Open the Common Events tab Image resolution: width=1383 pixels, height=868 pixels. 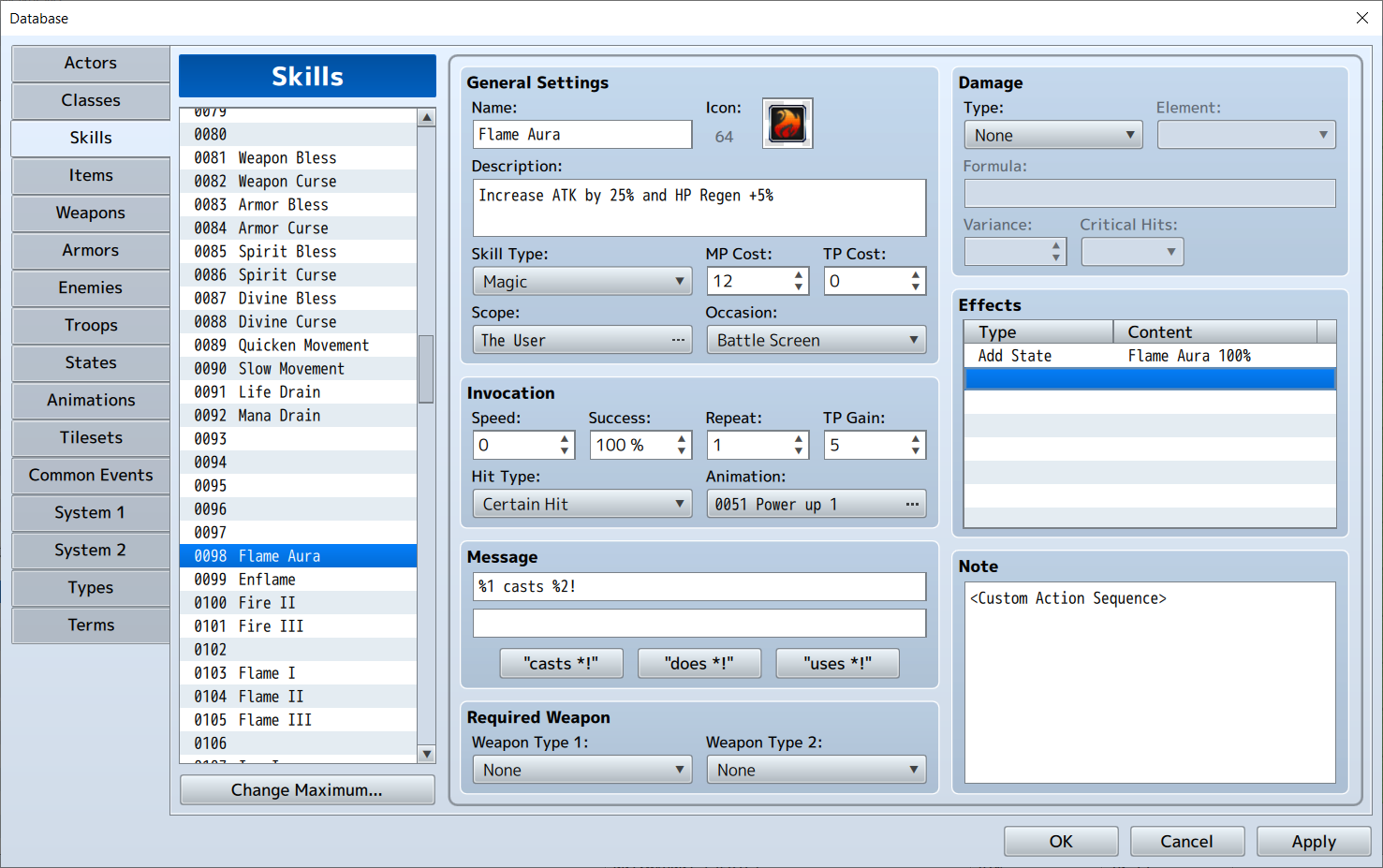tap(91, 475)
